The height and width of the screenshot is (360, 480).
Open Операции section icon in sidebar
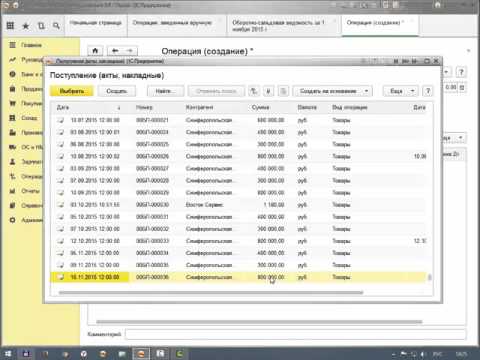[13, 176]
